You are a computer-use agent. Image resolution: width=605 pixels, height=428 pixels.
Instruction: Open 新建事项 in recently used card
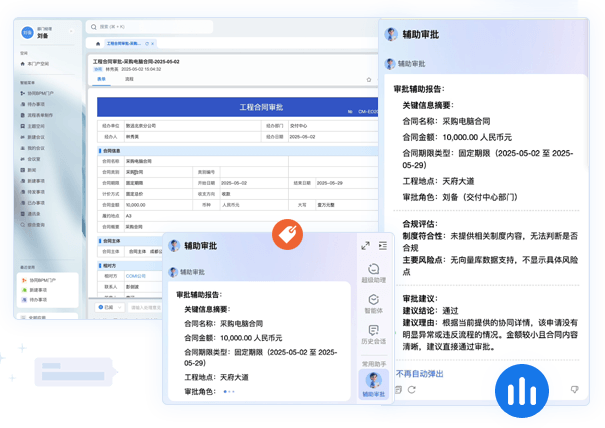click(35, 290)
